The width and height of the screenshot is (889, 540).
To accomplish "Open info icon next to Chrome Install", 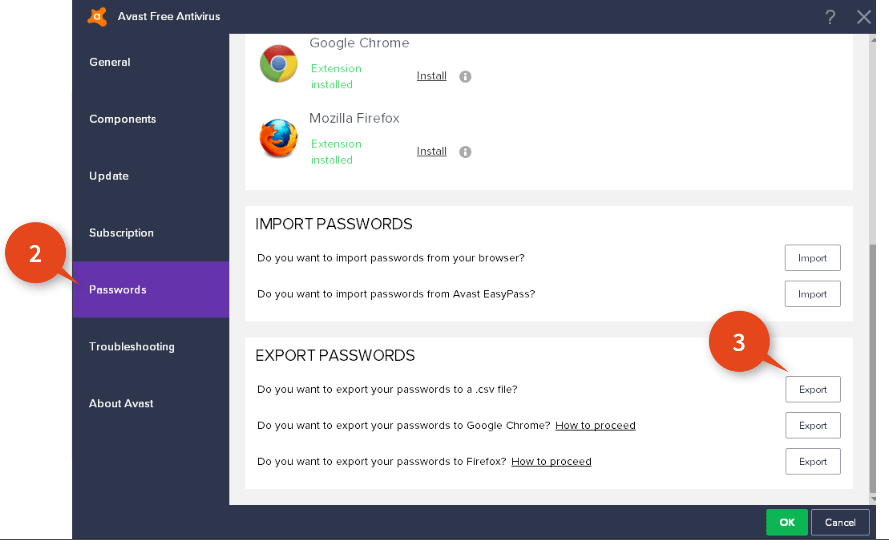I will click(x=465, y=77).
